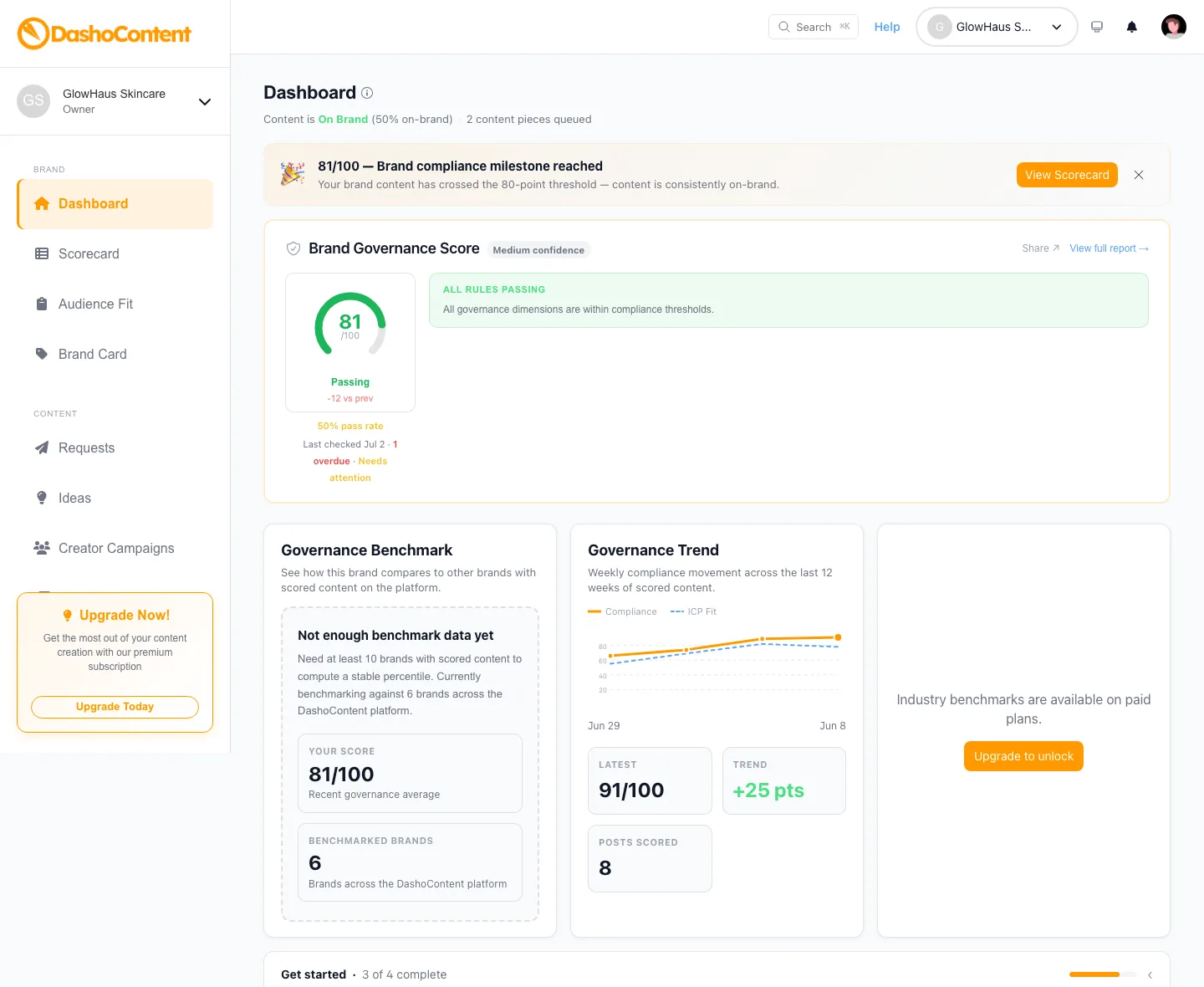Click the Upgrade Now lightbulb icon
Image resolution: width=1204 pixels, height=987 pixels.
(68, 616)
